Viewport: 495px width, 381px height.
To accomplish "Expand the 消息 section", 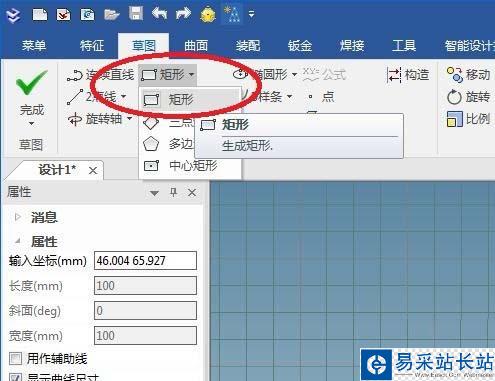I will pyautogui.click(x=18, y=217).
